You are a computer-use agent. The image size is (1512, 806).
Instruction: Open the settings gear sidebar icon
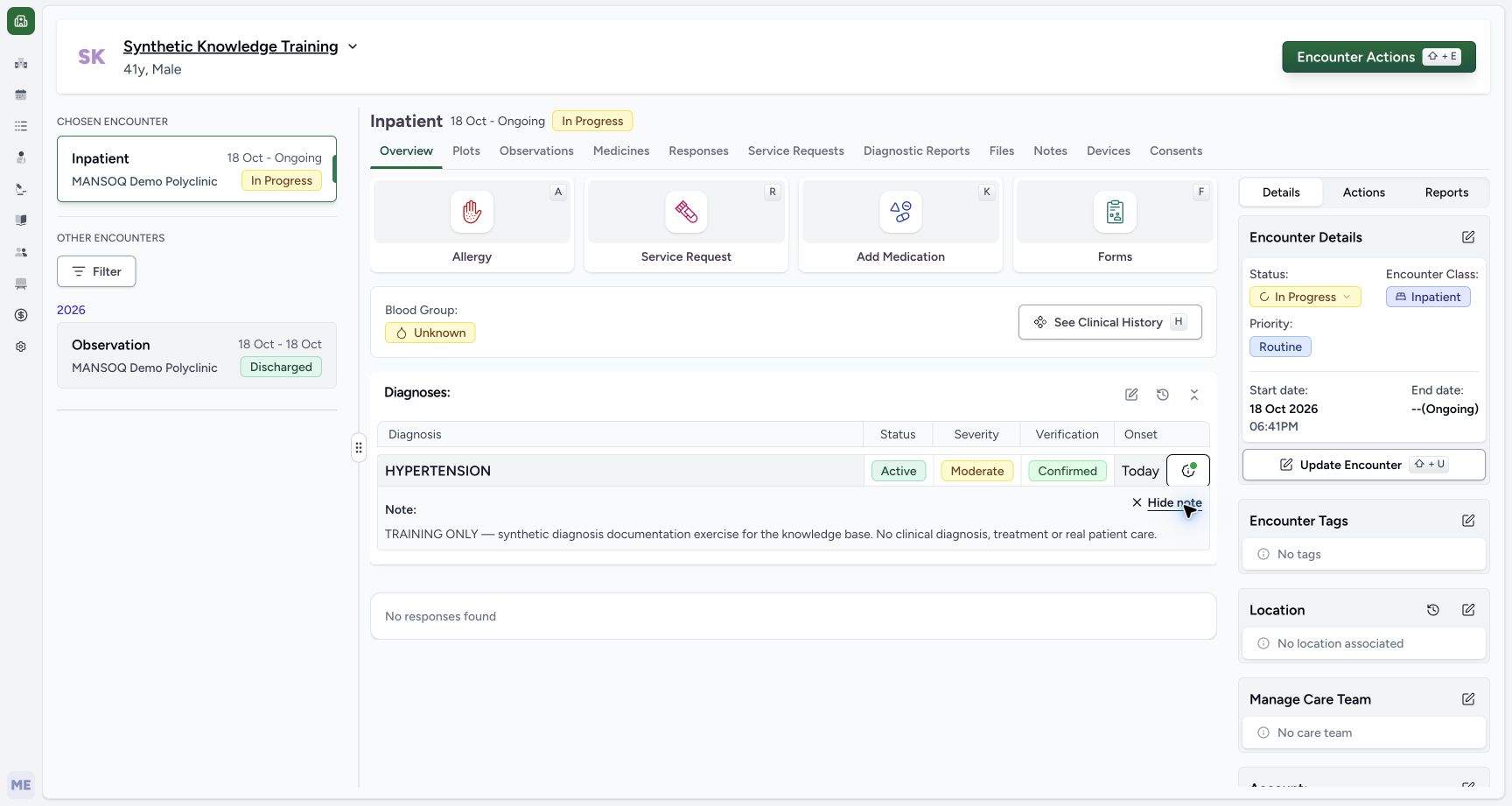click(x=21, y=347)
